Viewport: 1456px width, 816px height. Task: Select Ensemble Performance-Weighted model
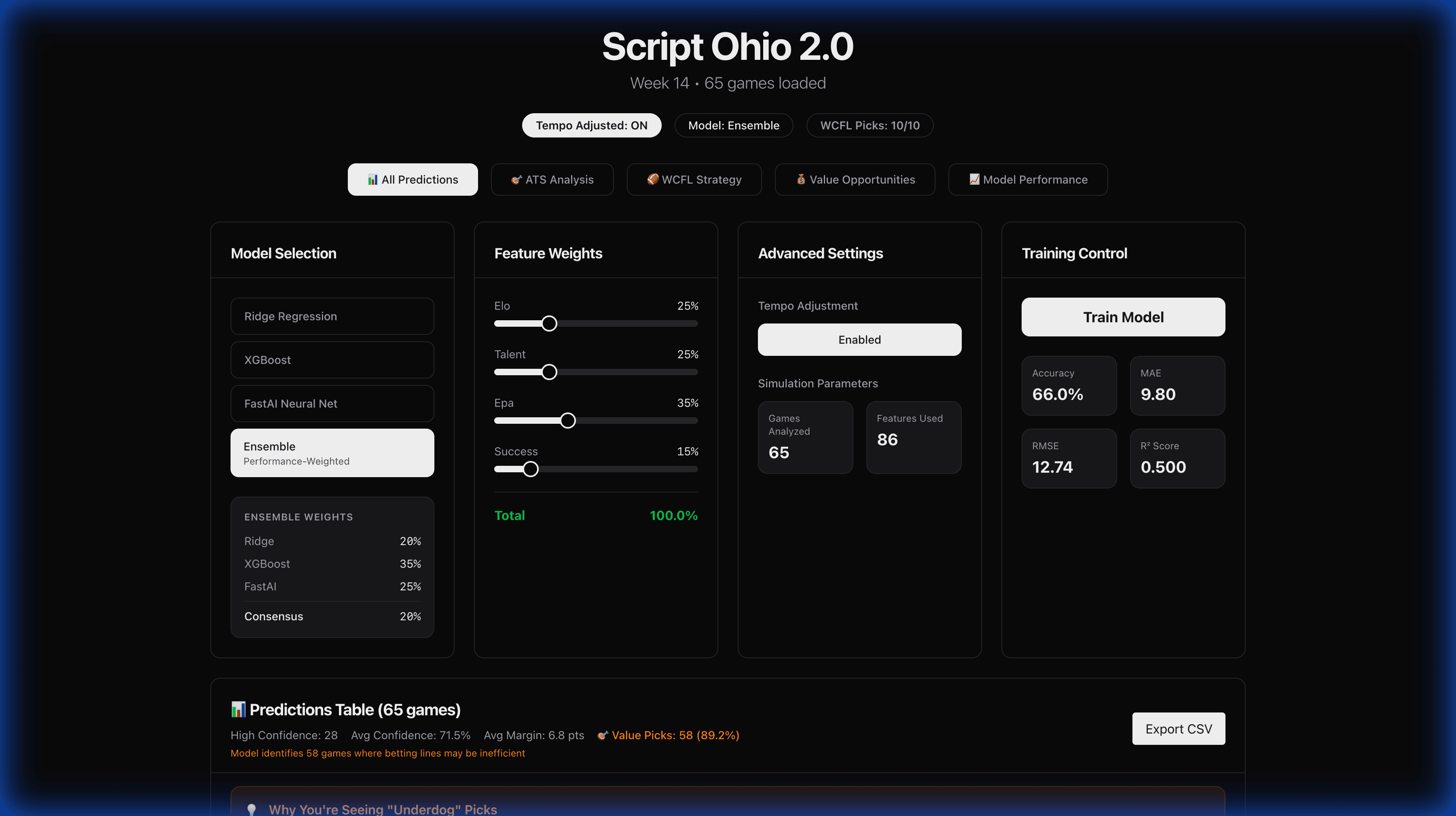[332, 452]
